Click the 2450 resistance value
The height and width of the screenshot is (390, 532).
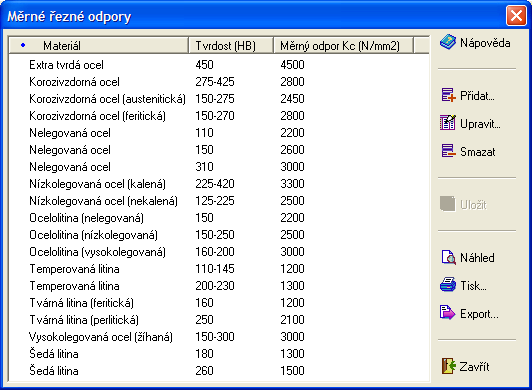(x=292, y=99)
